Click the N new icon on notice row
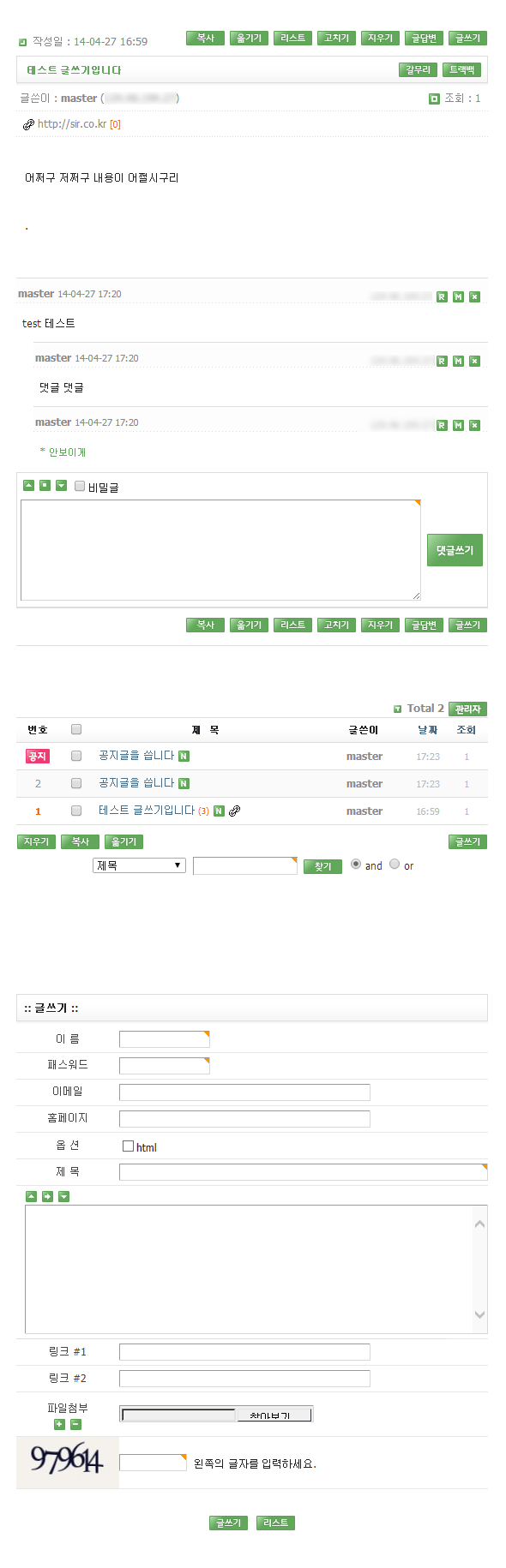The height and width of the screenshot is (1568, 506). [x=184, y=756]
